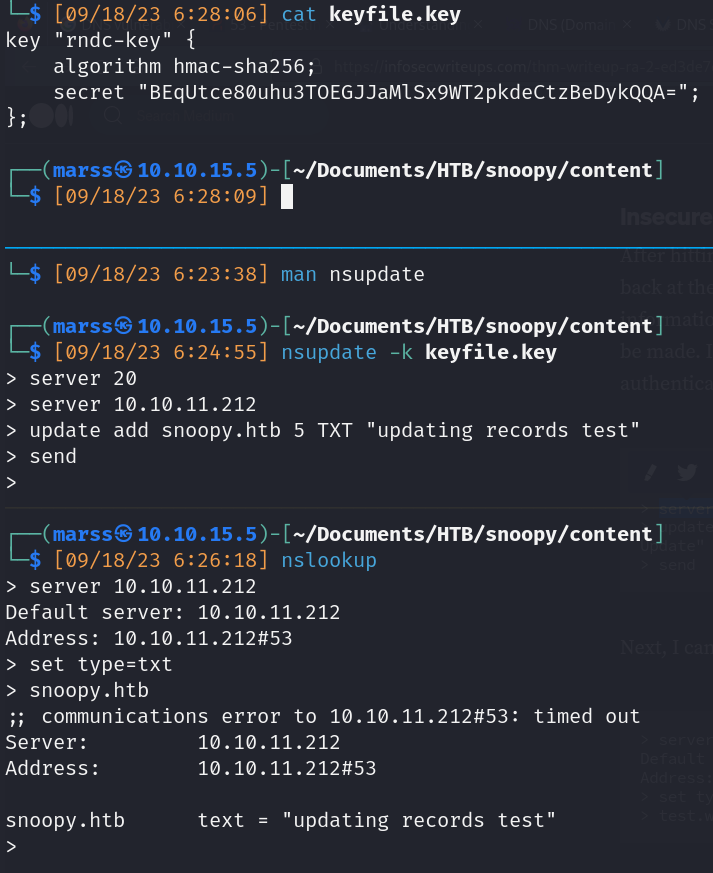
Task: Switch to the faint "DNS (Domain" browser tab
Action: [x=572, y=25]
